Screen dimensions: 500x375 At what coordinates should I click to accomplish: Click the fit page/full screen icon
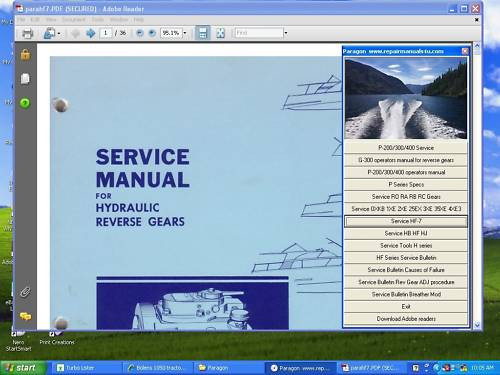coord(220,33)
